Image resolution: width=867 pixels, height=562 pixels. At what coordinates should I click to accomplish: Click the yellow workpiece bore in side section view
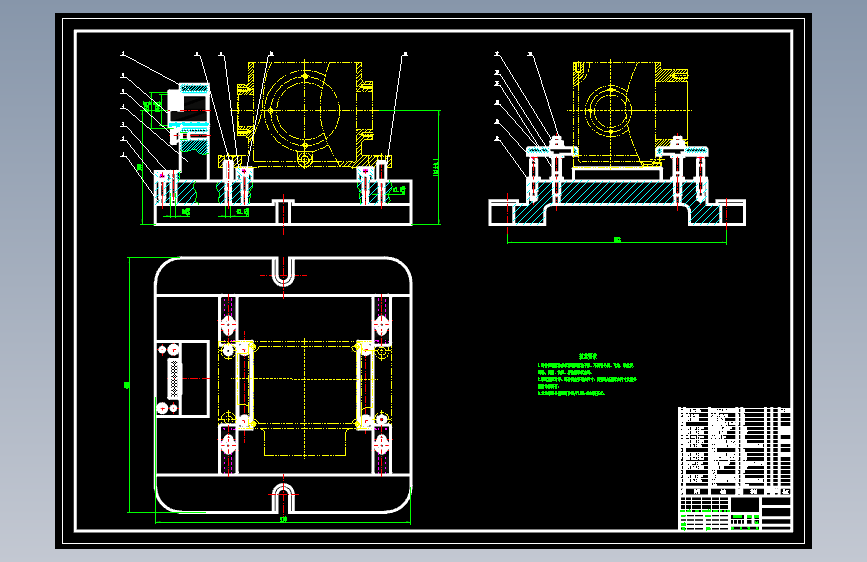[610, 110]
